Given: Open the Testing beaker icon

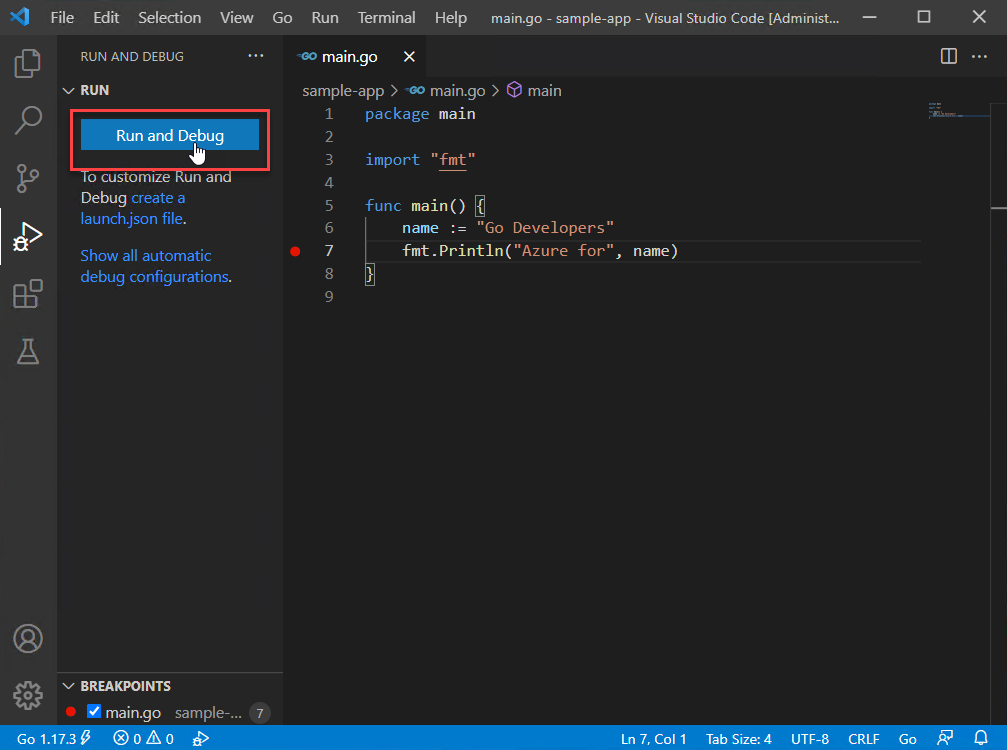Looking at the screenshot, I should pyautogui.click(x=28, y=351).
